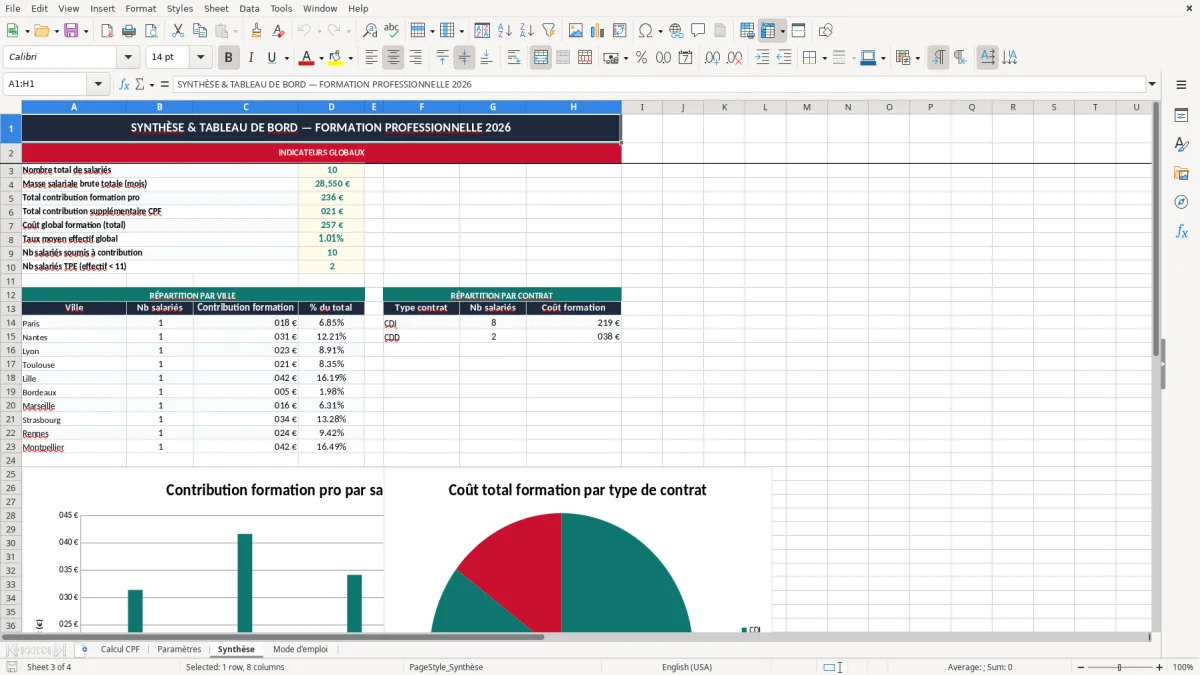Click the font color red A swatch
The height and width of the screenshot is (675, 1200).
click(308, 58)
